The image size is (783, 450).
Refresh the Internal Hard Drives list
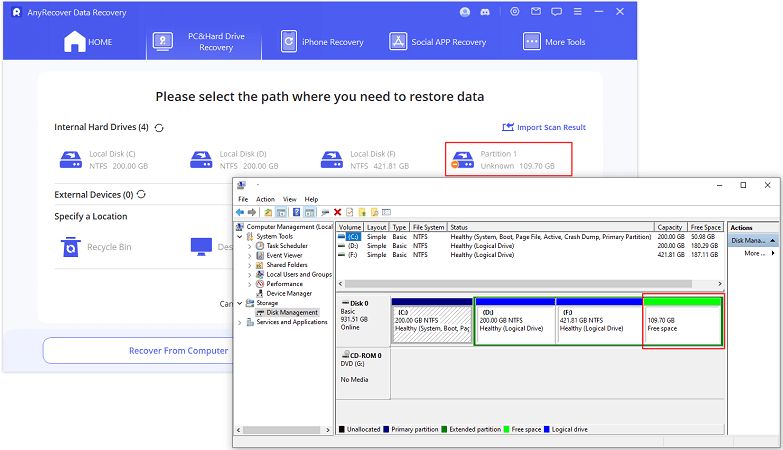(159, 128)
